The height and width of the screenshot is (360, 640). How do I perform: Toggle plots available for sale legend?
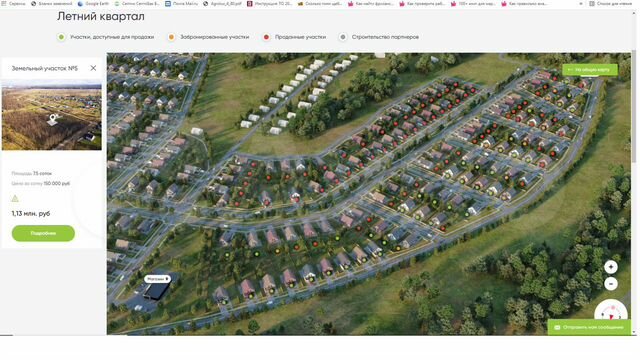pyautogui.click(x=106, y=37)
